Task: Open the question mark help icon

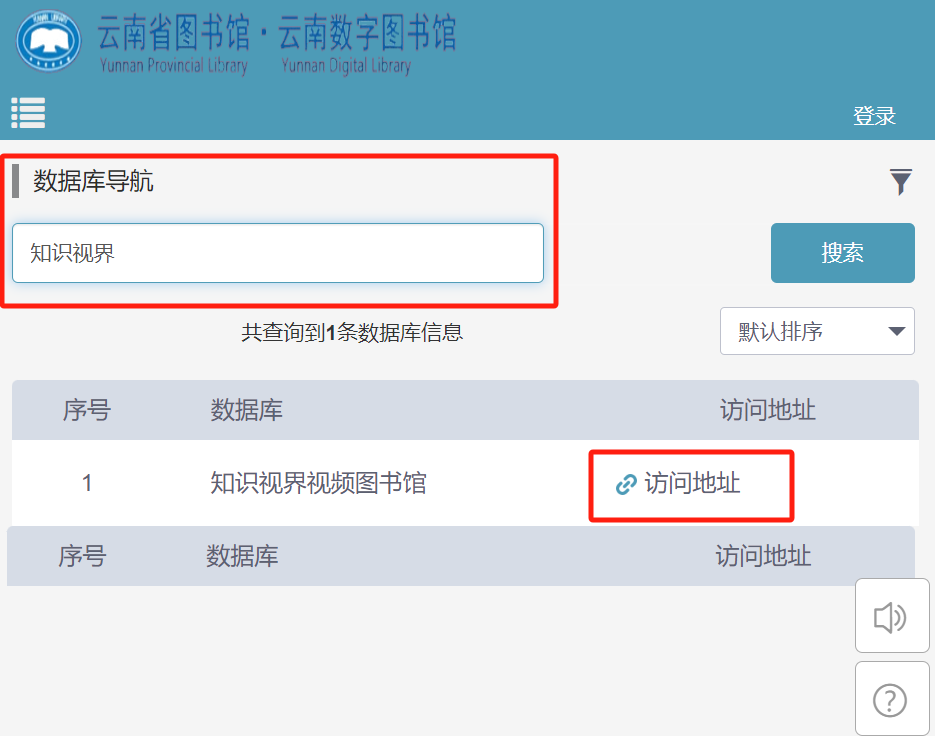Action: click(x=892, y=700)
